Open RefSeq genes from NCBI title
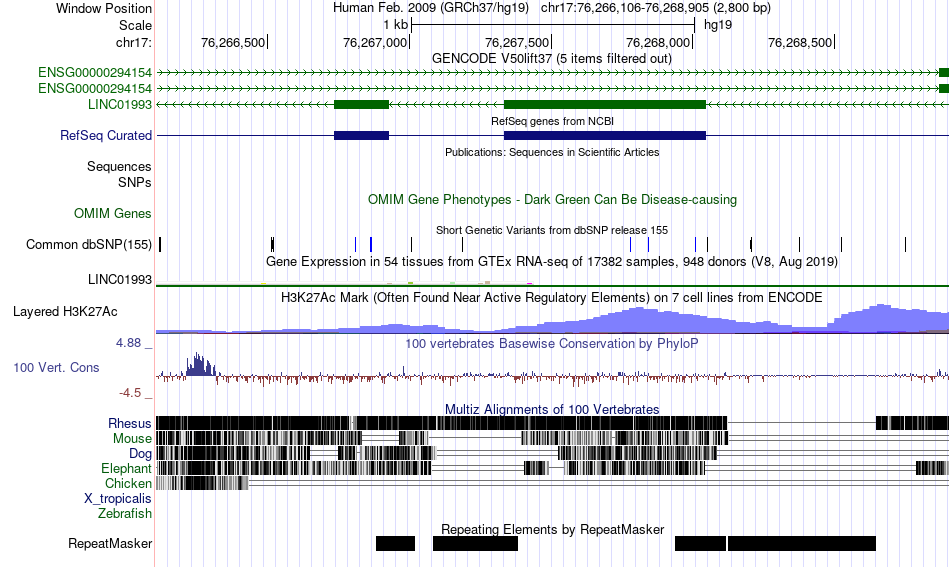Image resolution: width=950 pixels, height=567 pixels. [x=552, y=121]
